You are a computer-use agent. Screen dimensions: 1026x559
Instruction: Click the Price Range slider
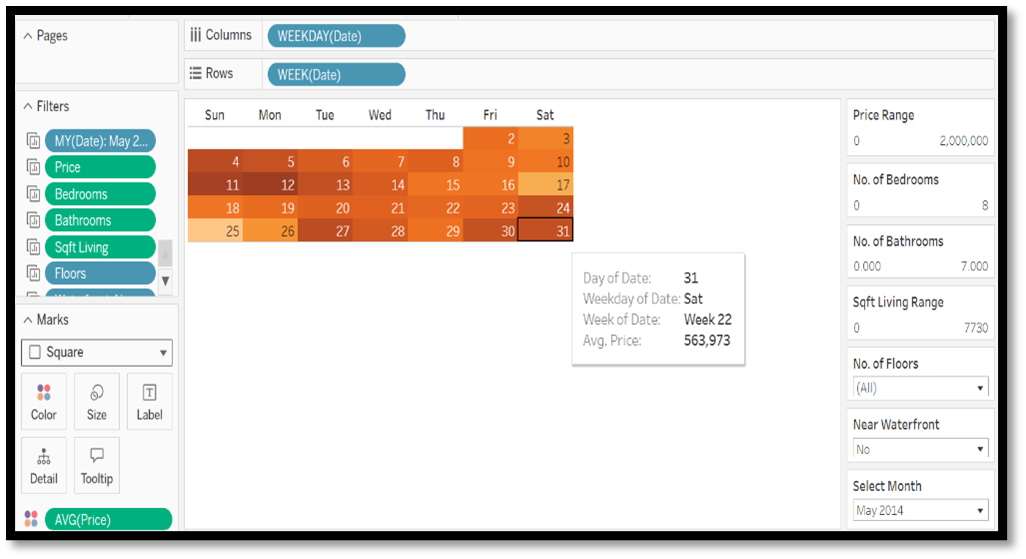tap(920, 141)
